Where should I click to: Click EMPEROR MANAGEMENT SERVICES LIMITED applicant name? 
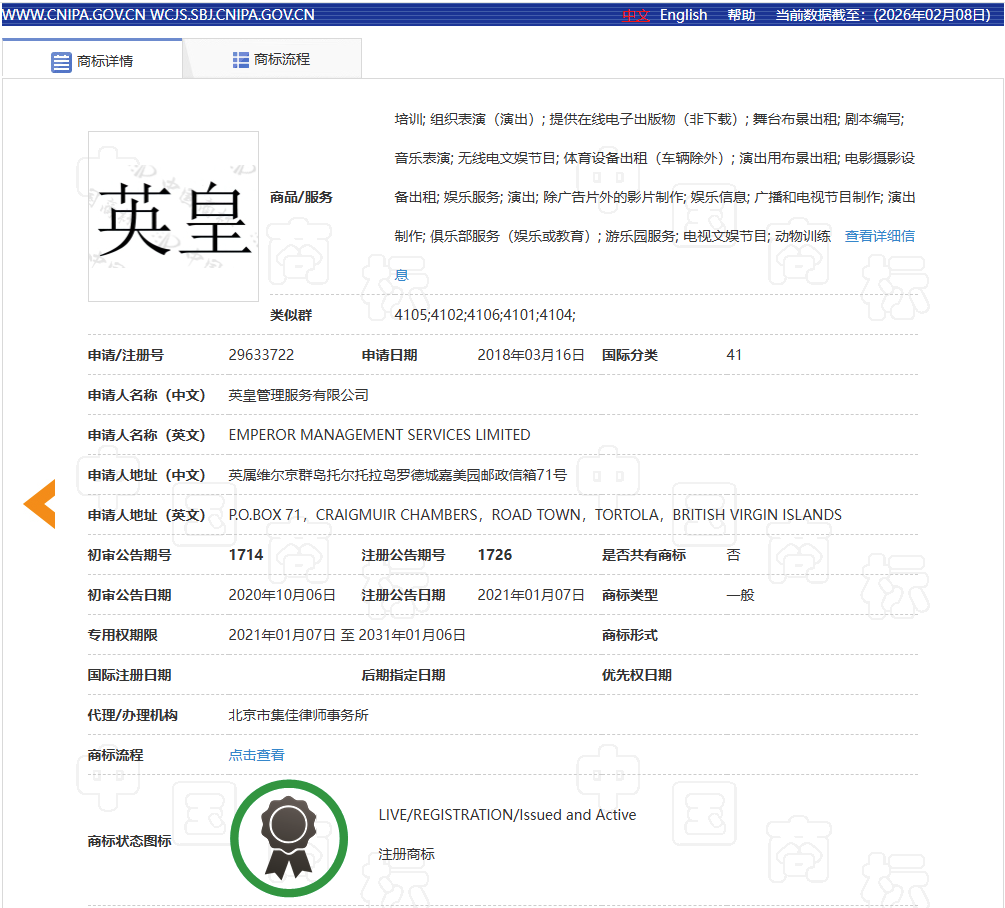click(379, 435)
